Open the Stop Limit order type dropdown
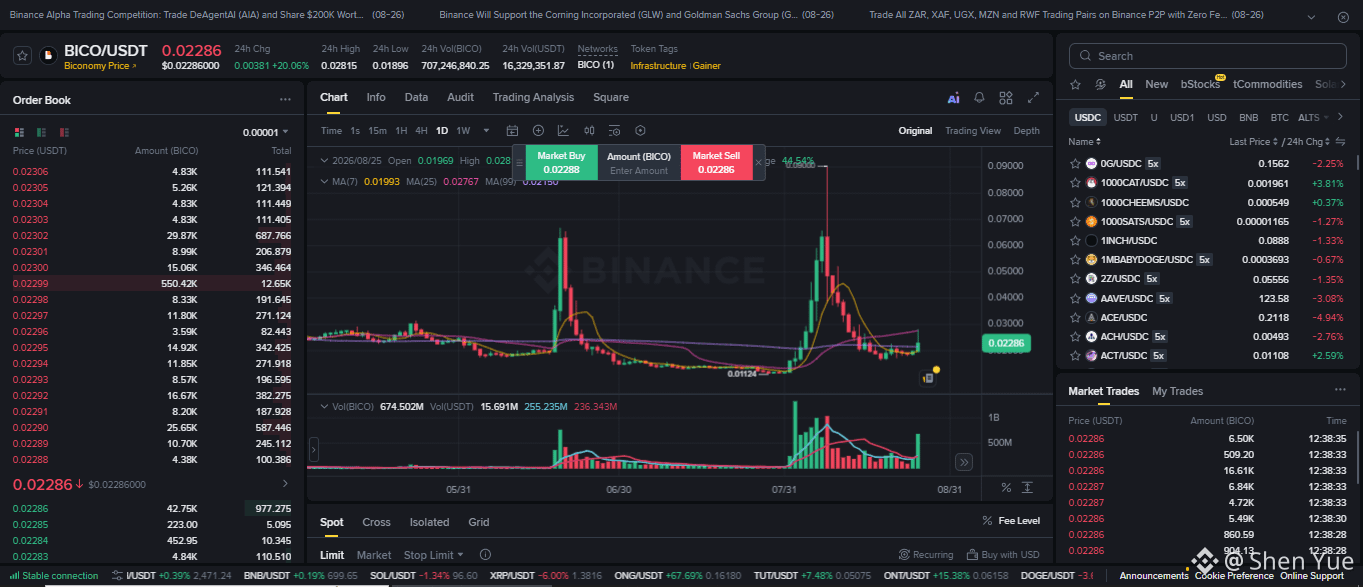This screenshot has width=1363, height=587. point(434,555)
